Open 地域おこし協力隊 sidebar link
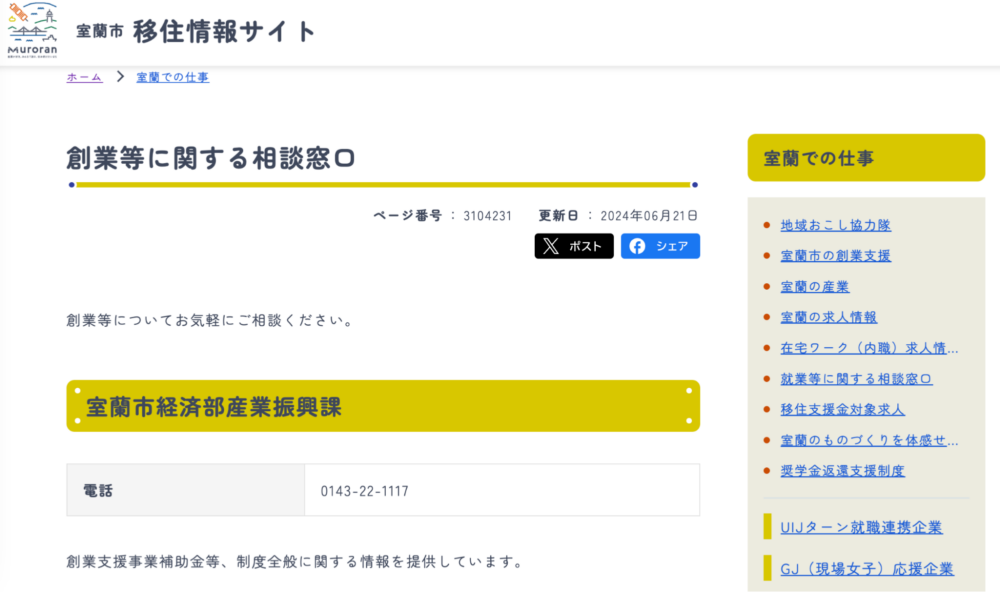The image size is (1000, 592). (x=835, y=225)
